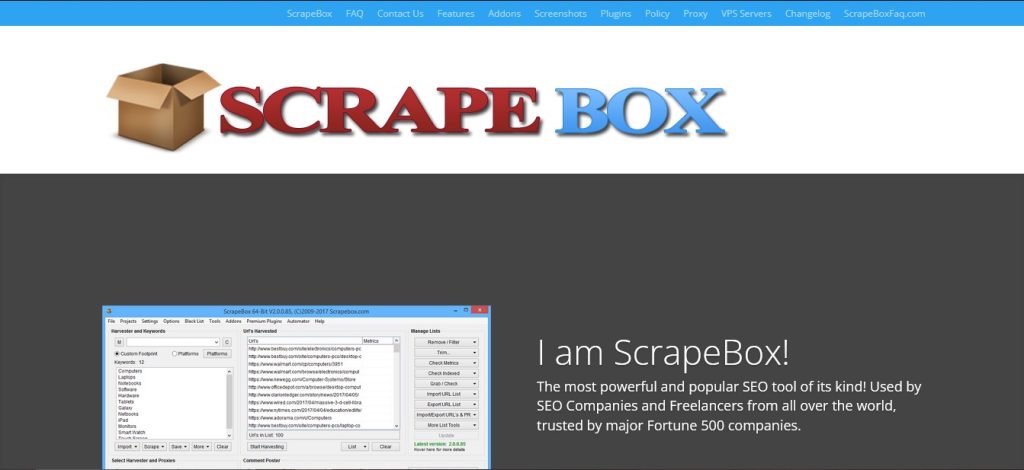Open the Screenshots nav link

click(x=560, y=13)
